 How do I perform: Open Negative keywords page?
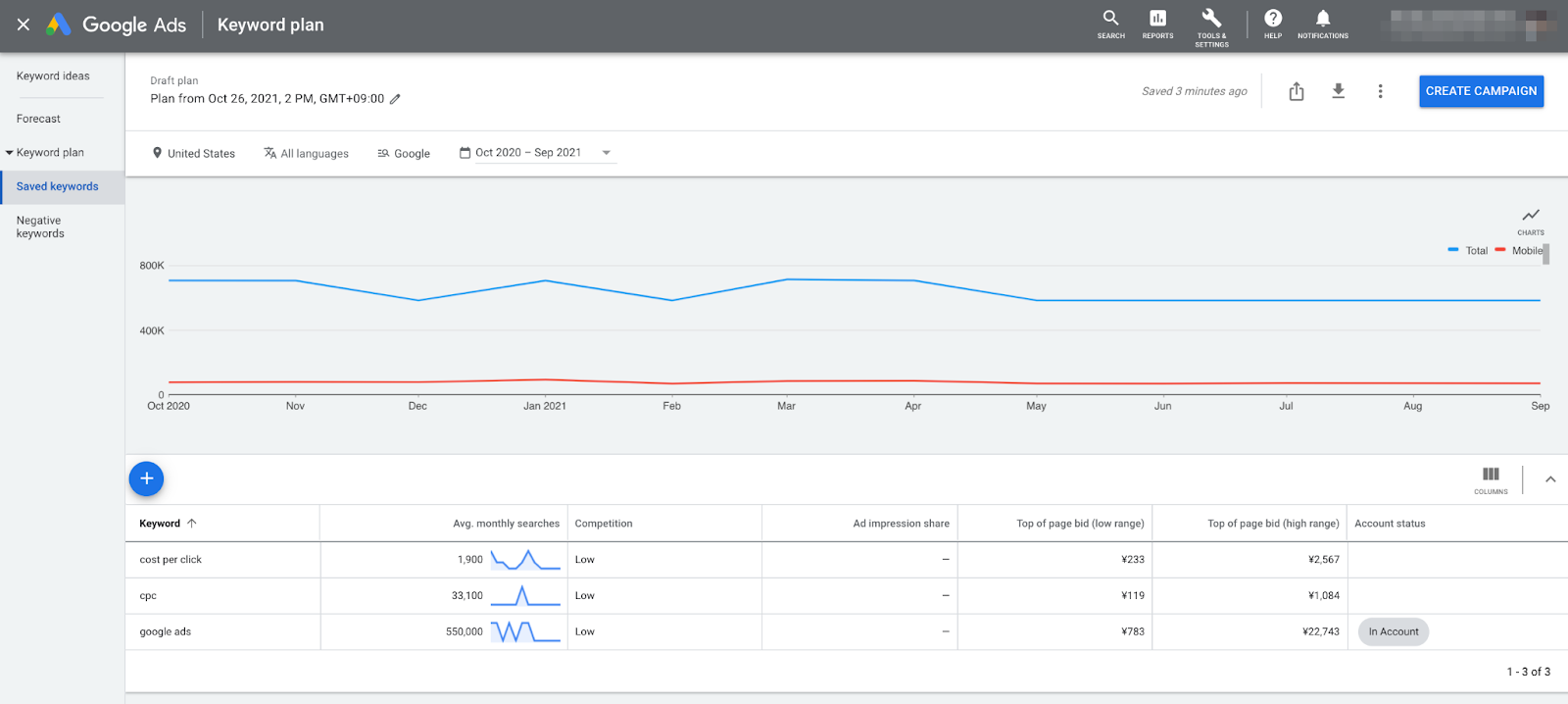40,227
